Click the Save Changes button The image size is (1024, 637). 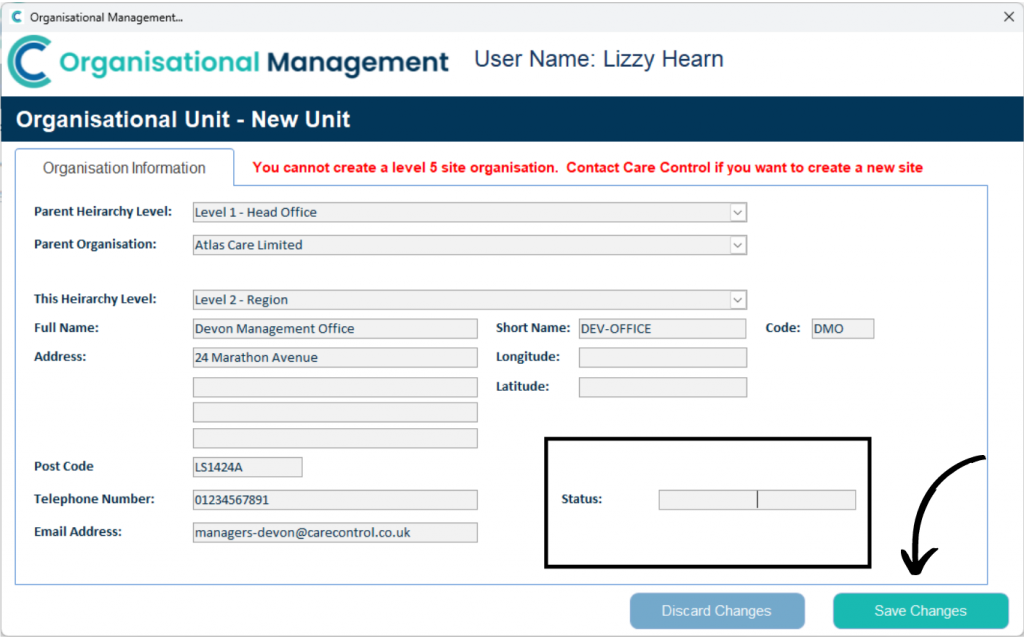click(921, 611)
